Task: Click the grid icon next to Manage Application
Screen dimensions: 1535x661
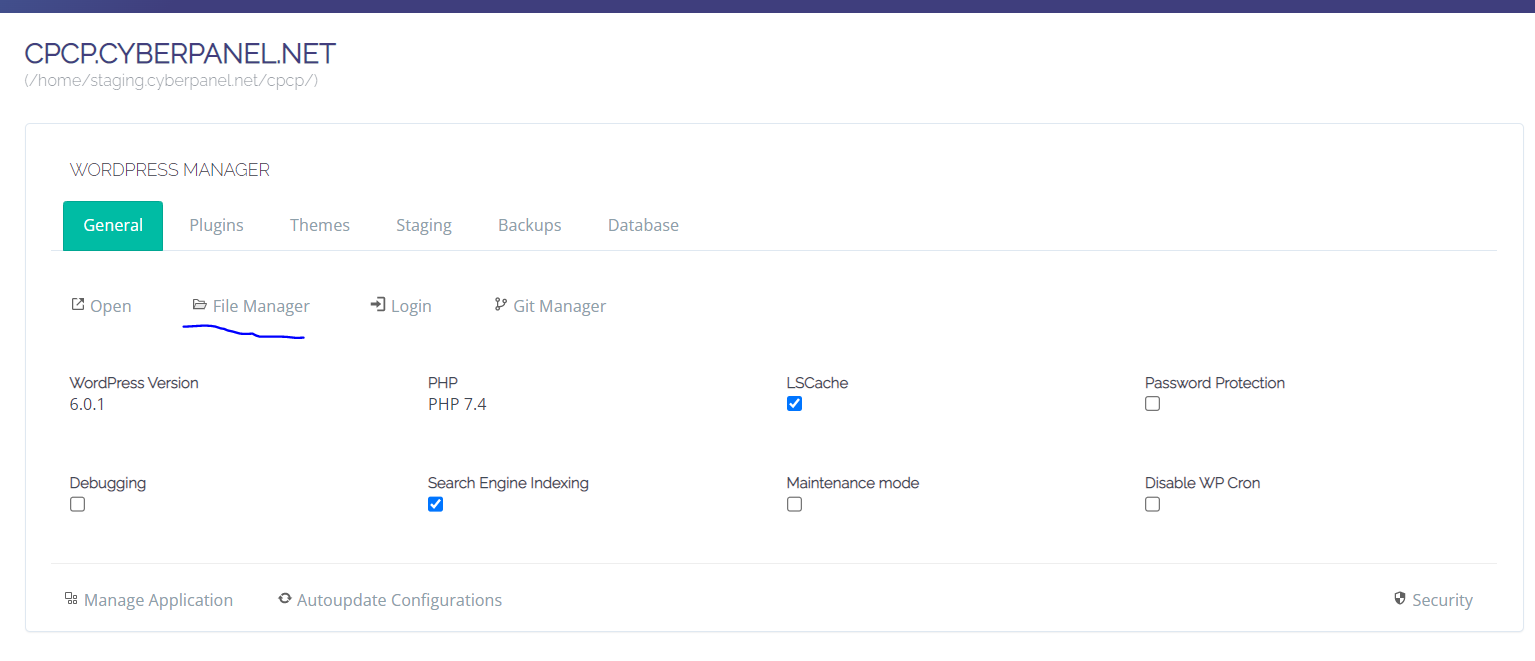Action: 71,598
